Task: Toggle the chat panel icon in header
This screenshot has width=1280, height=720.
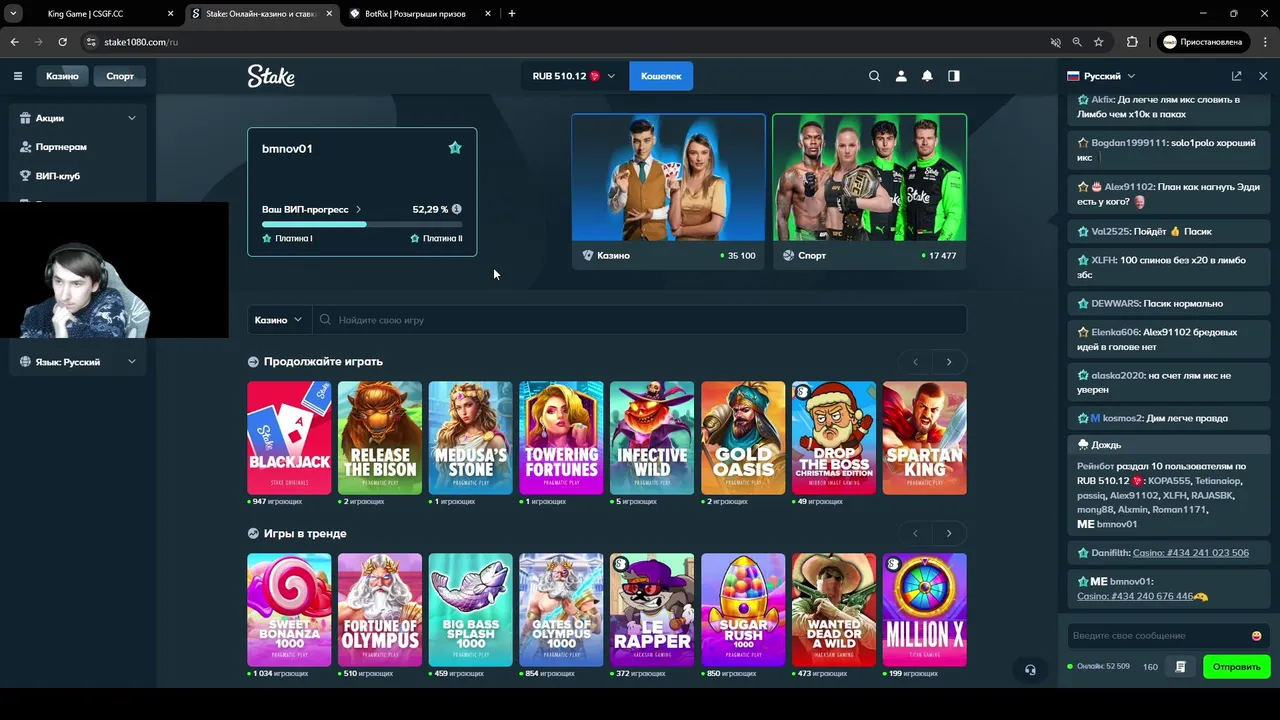Action: (x=954, y=76)
